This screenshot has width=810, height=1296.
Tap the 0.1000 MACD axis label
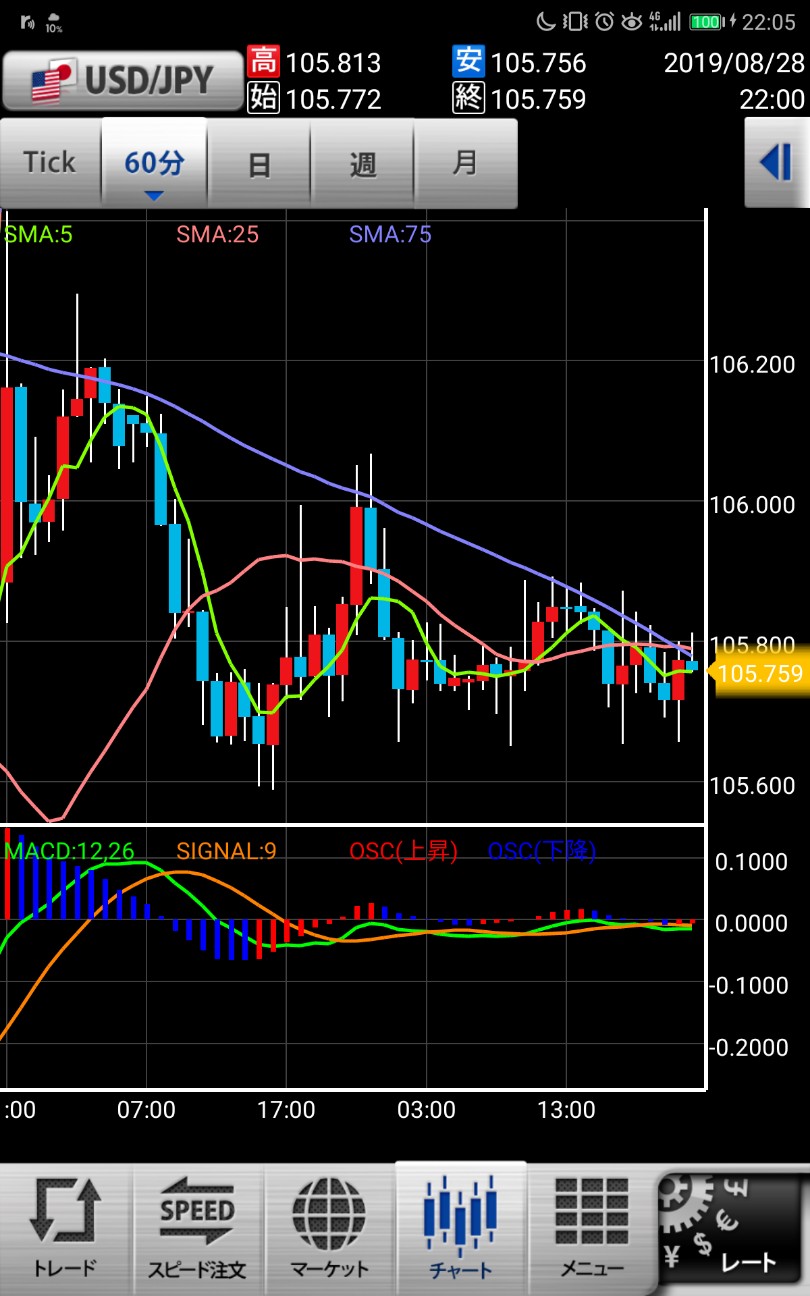pyautogui.click(x=751, y=861)
